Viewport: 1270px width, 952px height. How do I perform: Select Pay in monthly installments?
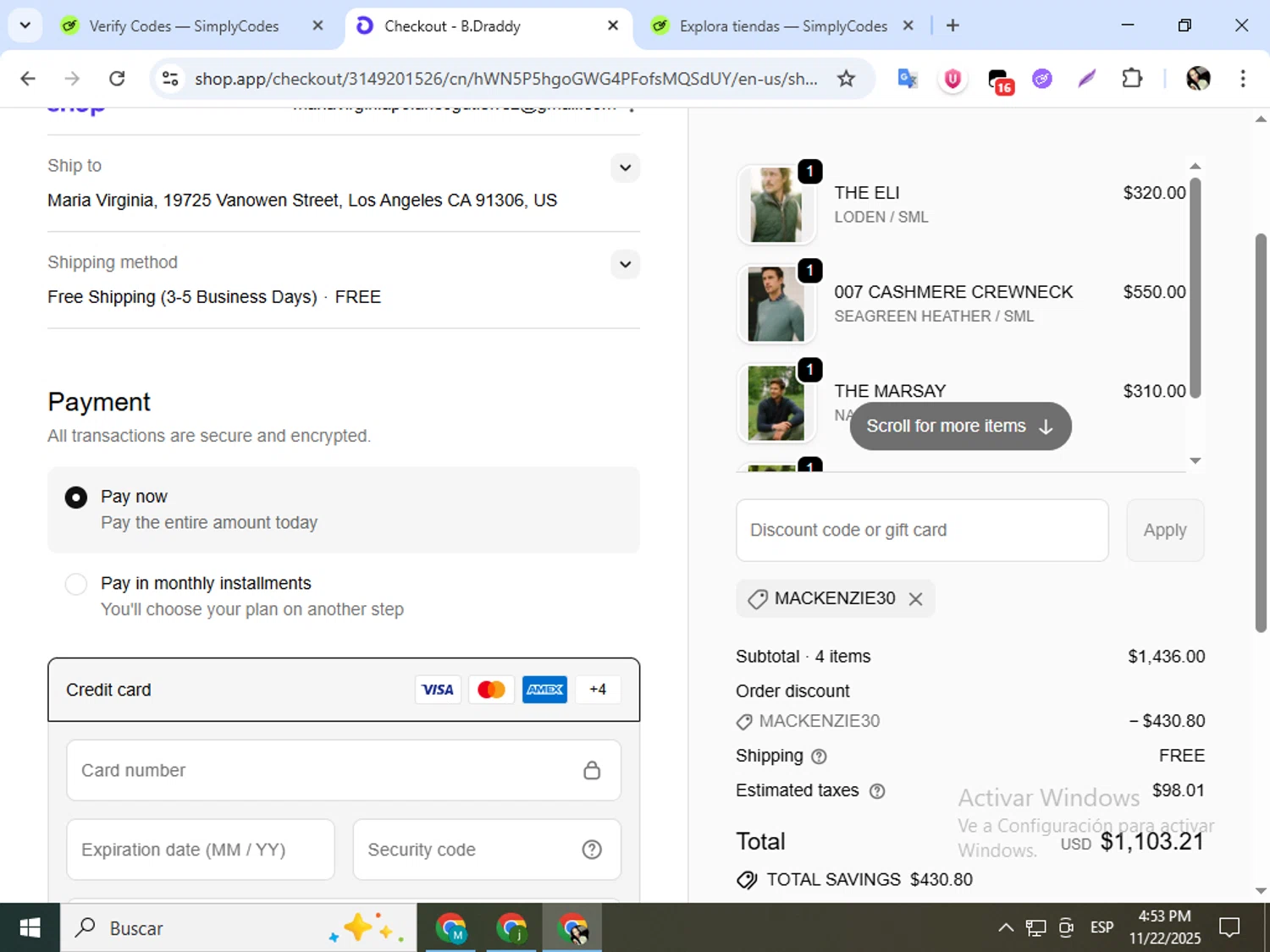coord(76,585)
